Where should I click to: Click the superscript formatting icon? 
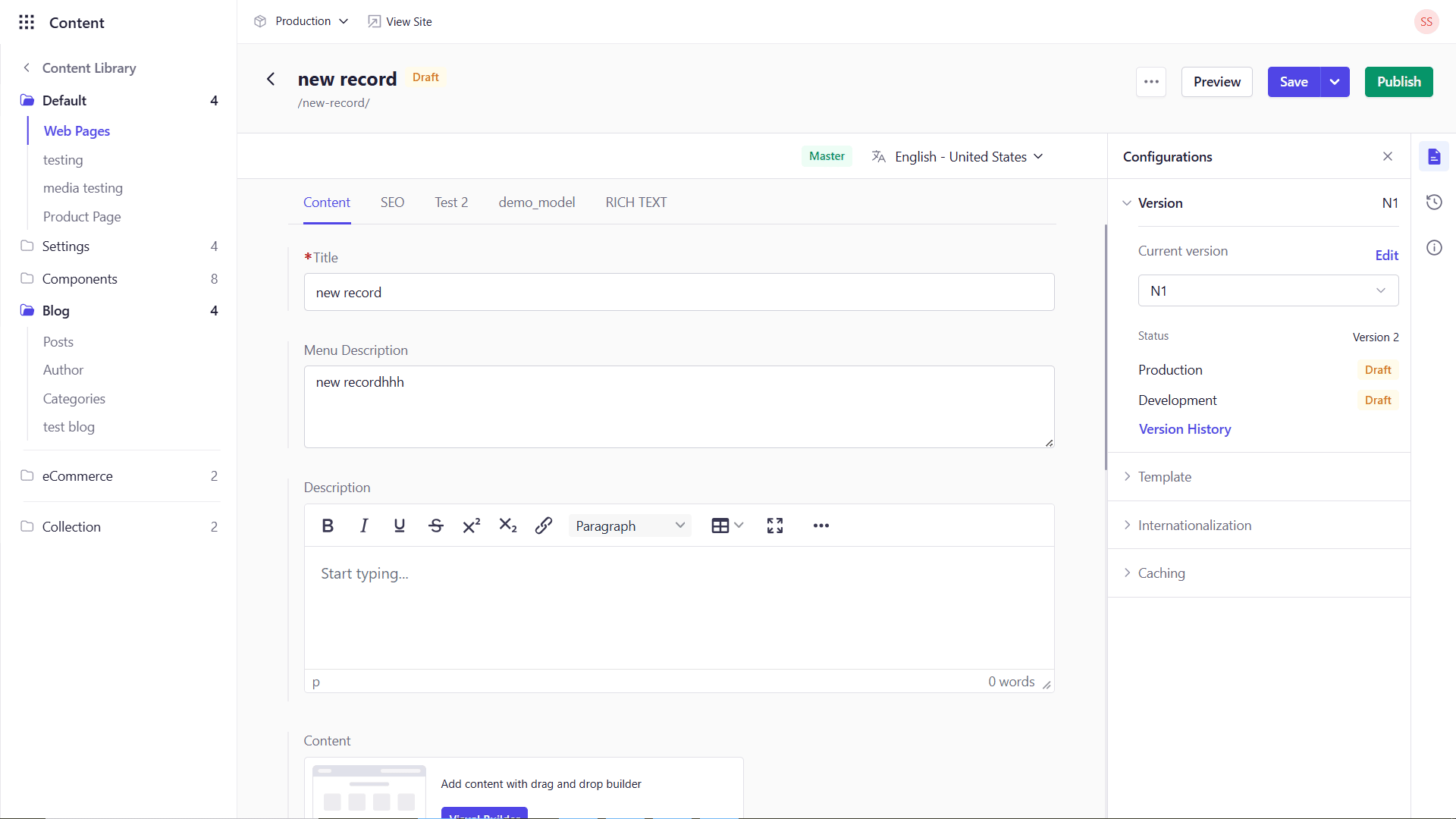pyautogui.click(x=472, y=526)
